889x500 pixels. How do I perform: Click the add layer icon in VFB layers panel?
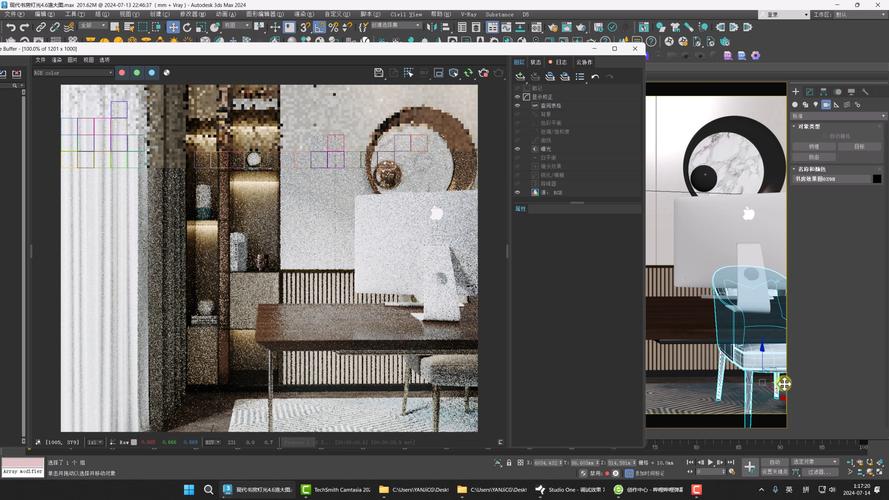(x=520, y=77)
